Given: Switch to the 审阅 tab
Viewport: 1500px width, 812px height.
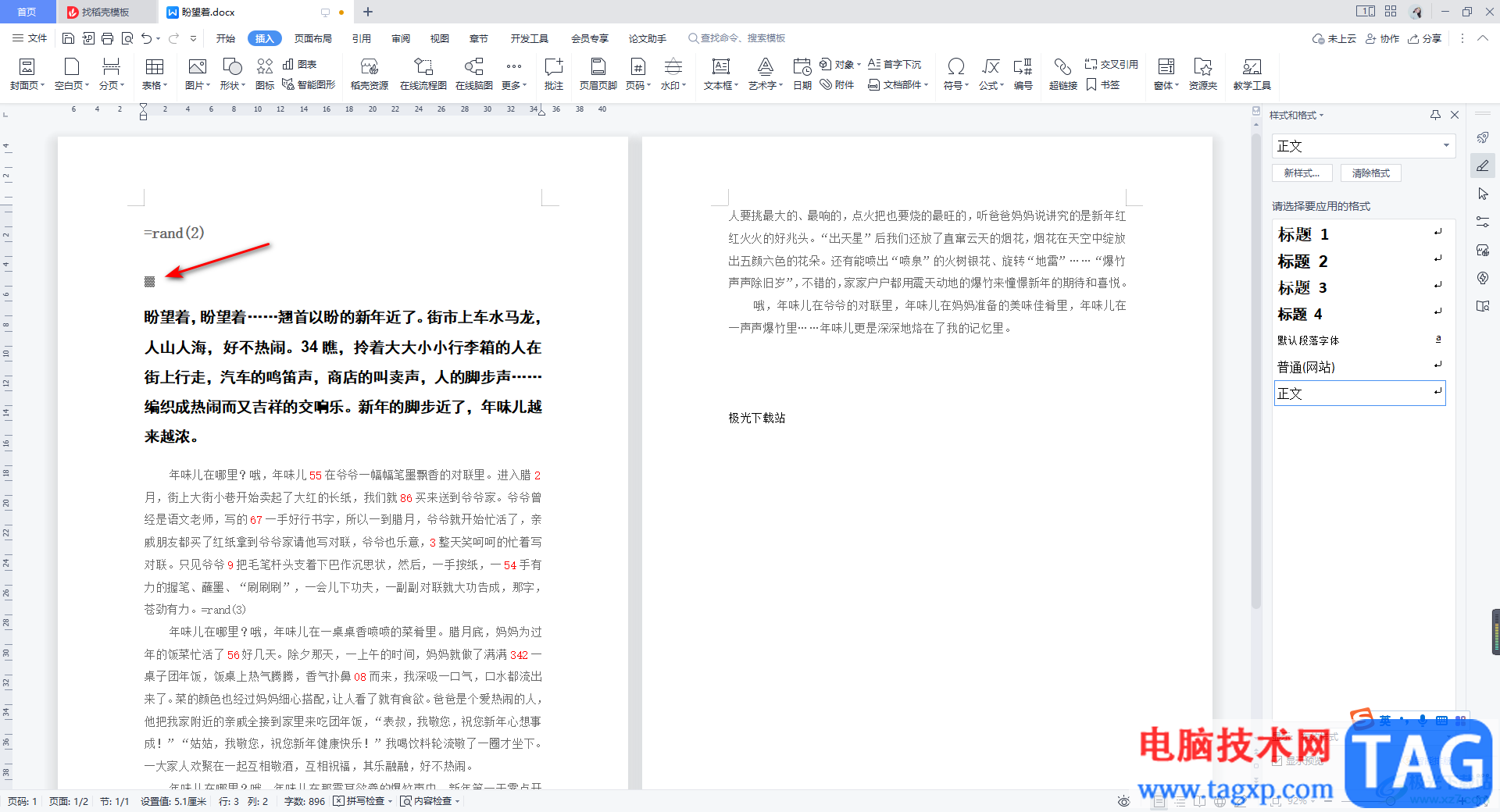Looking at the screenshot, I should tap(401, 38).
